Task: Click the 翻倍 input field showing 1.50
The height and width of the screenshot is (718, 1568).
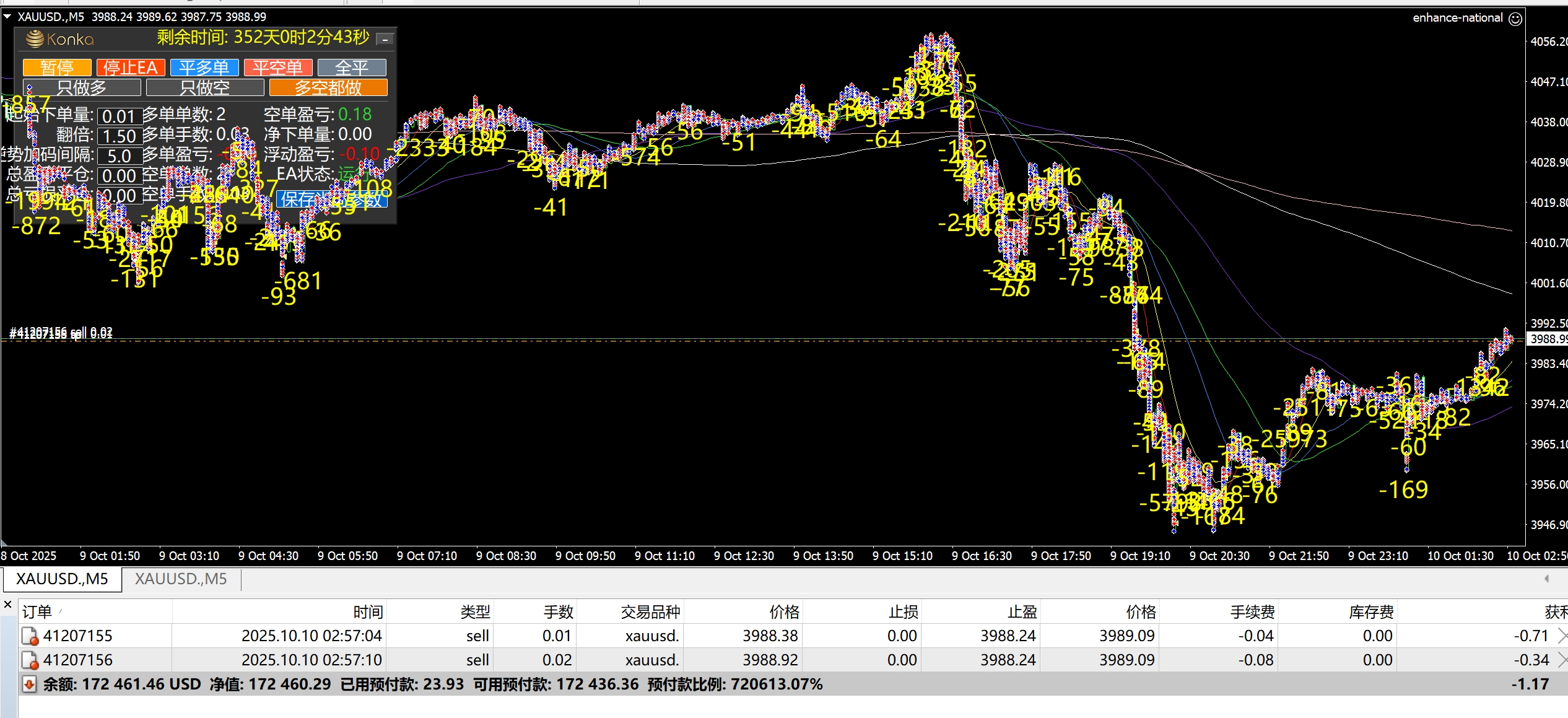Action: 119,136
